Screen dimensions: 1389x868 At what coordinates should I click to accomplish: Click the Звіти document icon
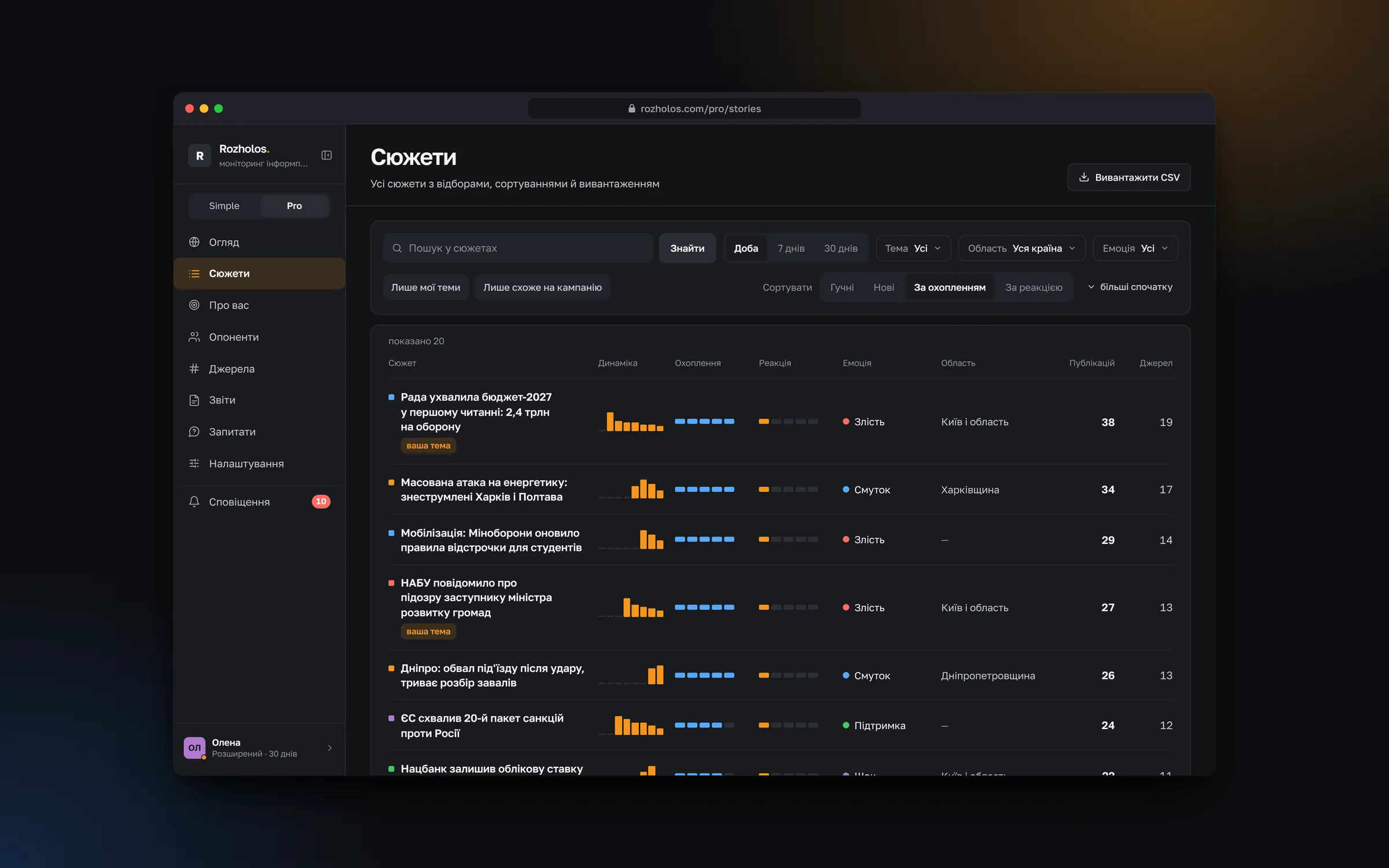[194, 400]
